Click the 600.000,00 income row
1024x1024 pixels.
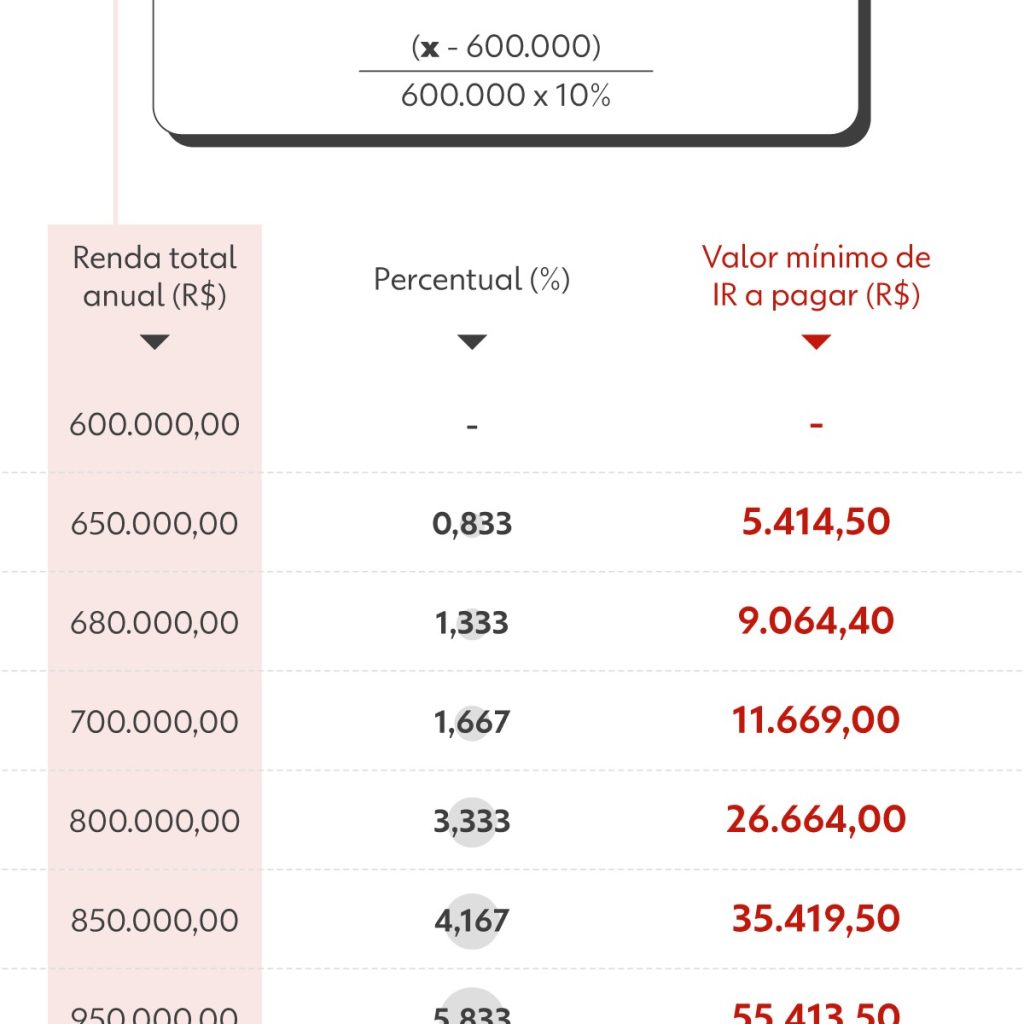tap(155, 424)
